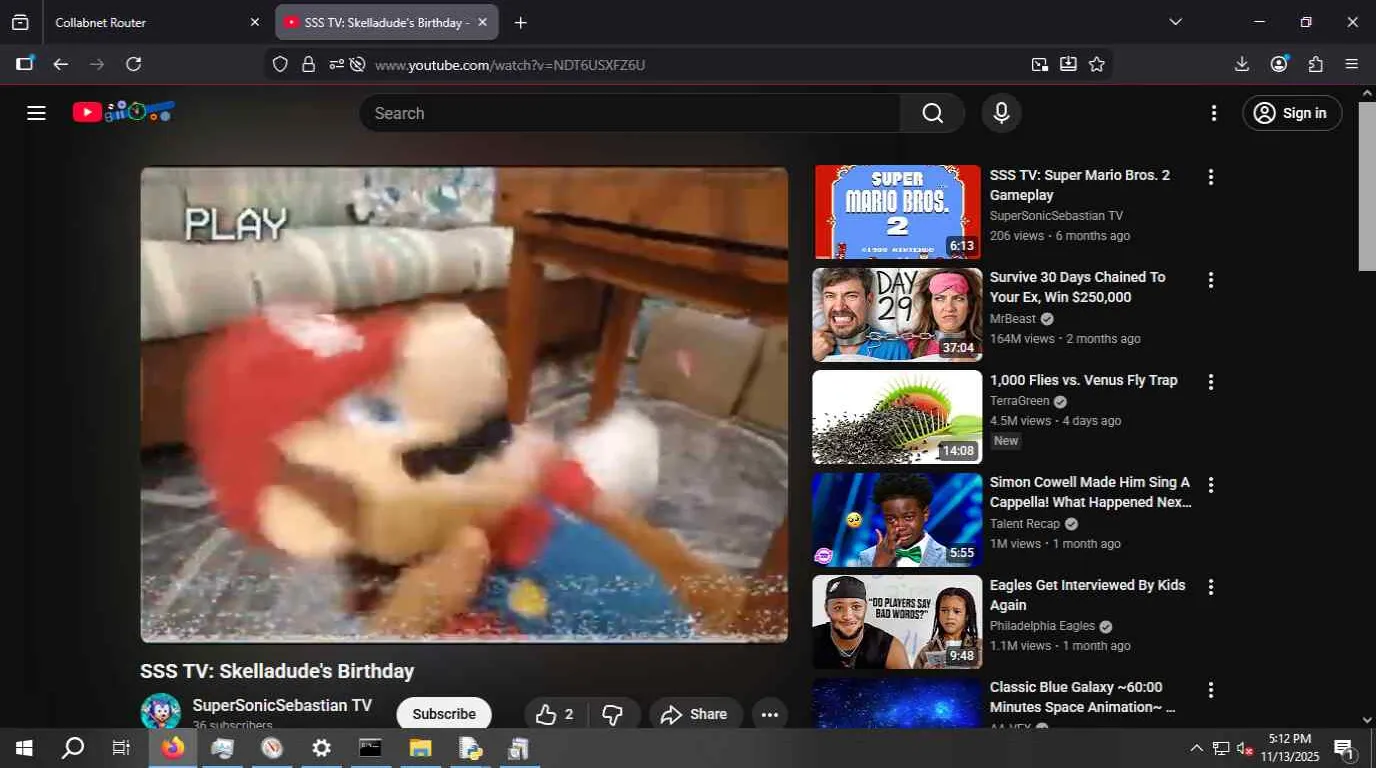
Task: Open menu for Survive 30 Days Chained video
Action: tap(1210, 280)
